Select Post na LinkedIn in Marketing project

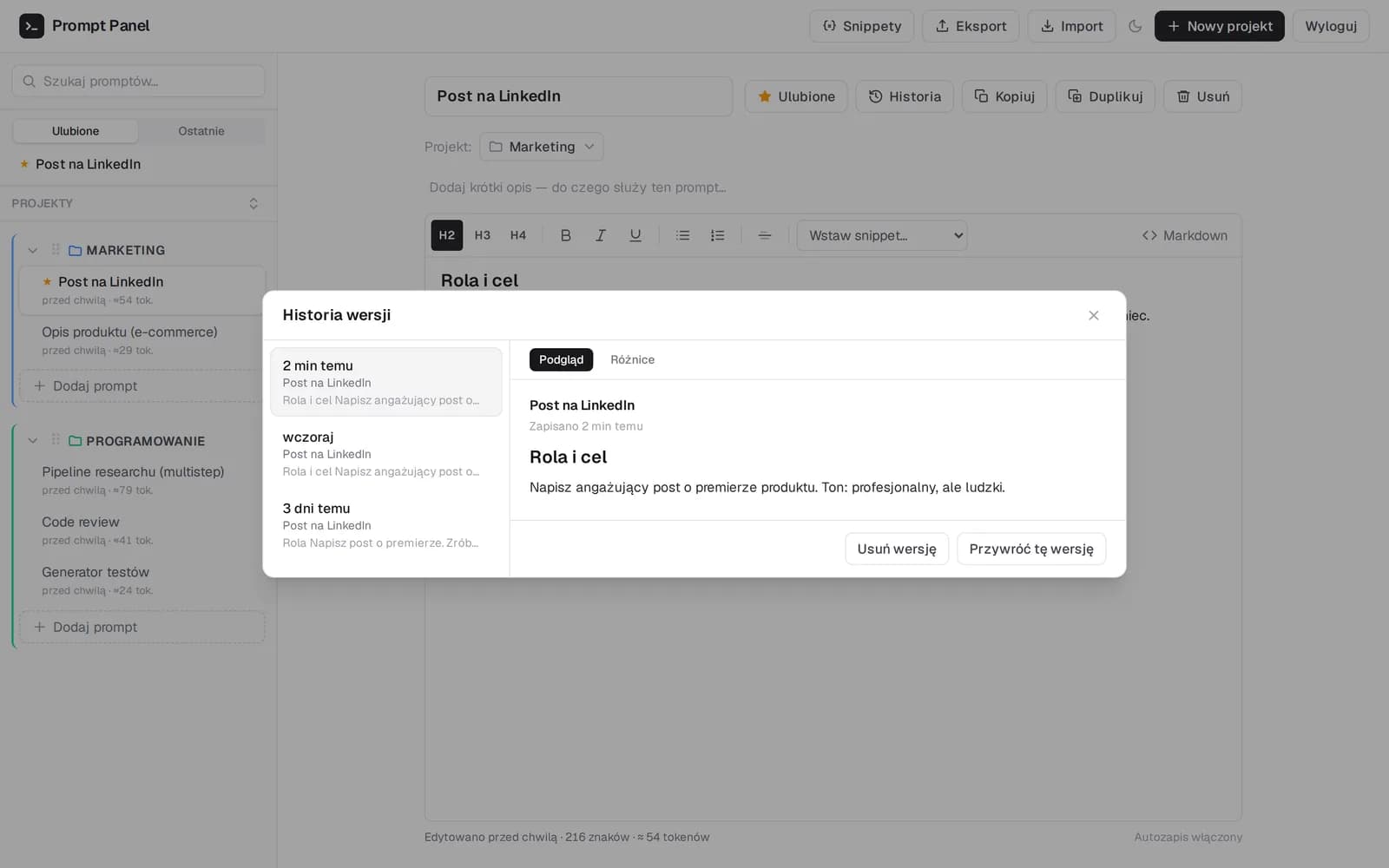coord(142,290)
